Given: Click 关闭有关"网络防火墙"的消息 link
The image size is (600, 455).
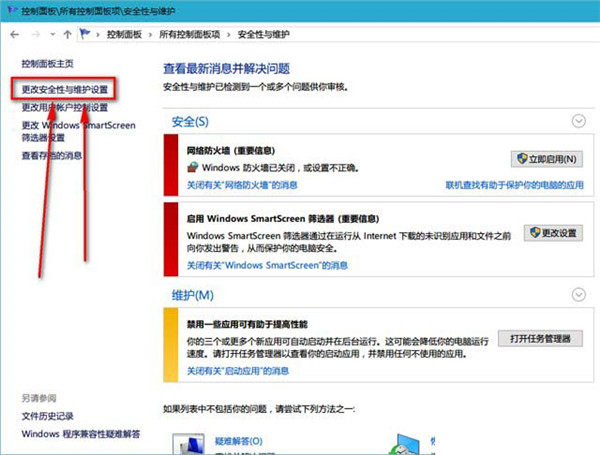Looking at the screenshot, I should (x=243, y=185).
